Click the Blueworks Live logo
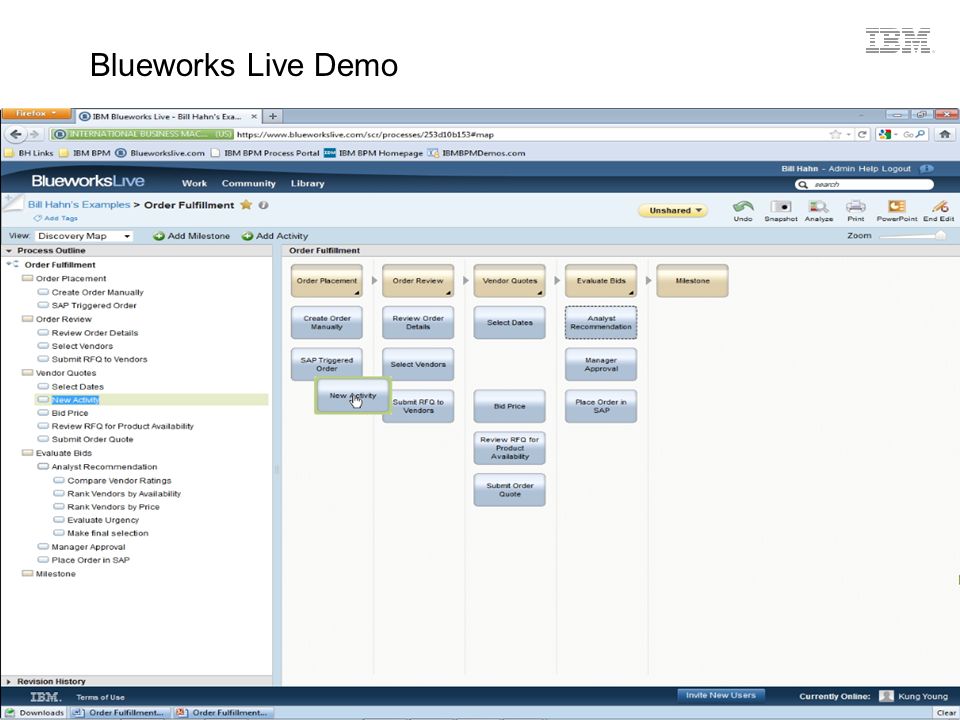The width and height of the screenshot is (960, 720). [x=88, y=181]
